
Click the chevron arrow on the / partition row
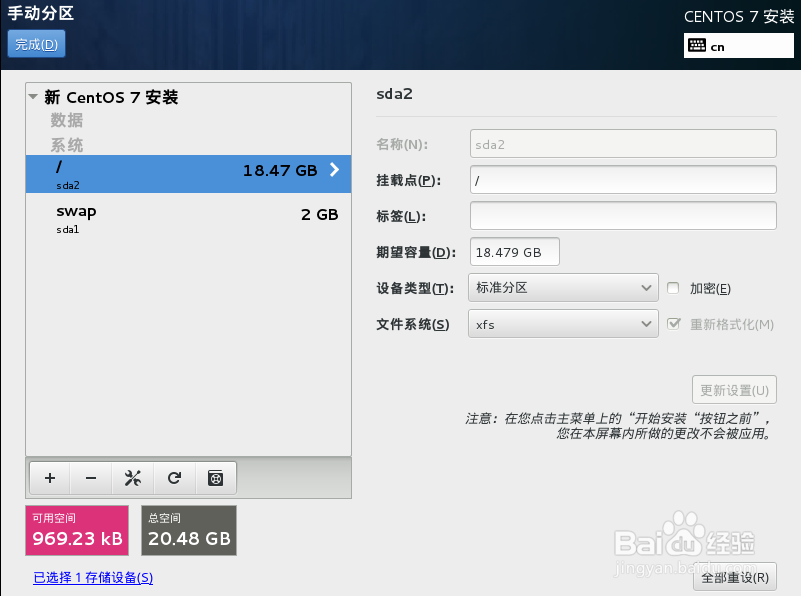click(x=335, y=170)
